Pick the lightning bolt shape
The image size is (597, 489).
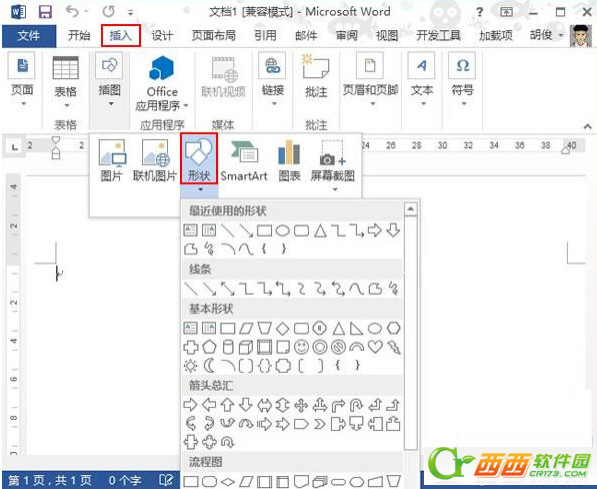click(394, 347)
